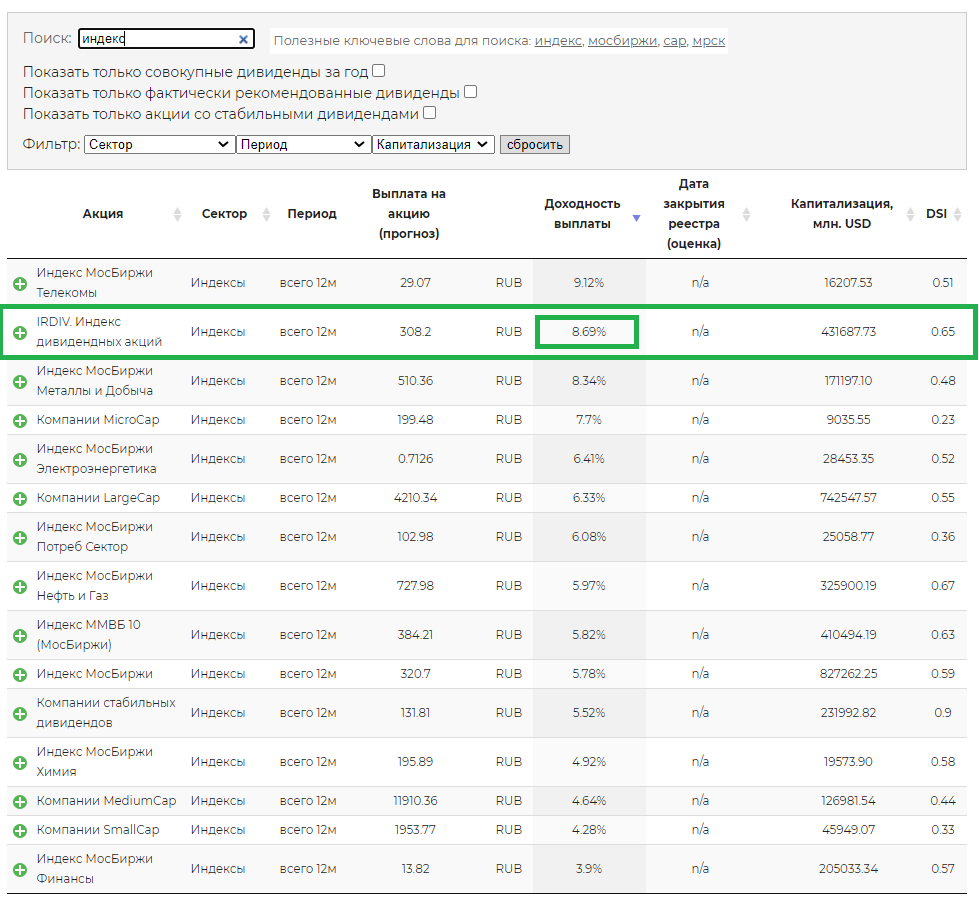Sort table by Доходность выплаты column header

(582, 214)
